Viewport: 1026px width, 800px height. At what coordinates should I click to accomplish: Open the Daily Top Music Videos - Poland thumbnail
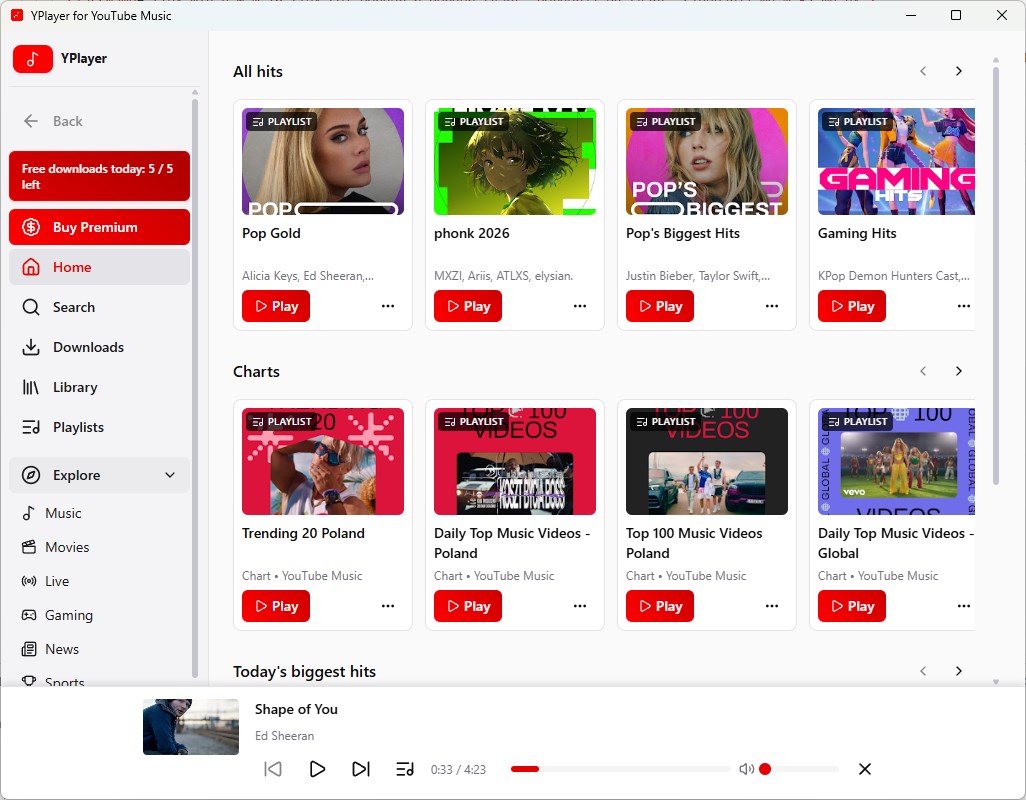click(x=515, y=462)
